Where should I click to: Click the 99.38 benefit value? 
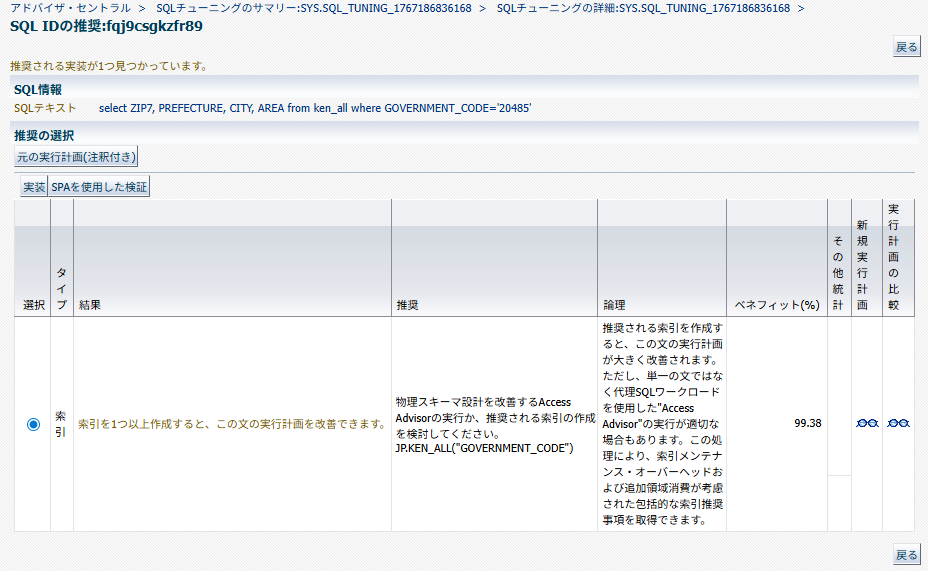click(x=807, y=423)
